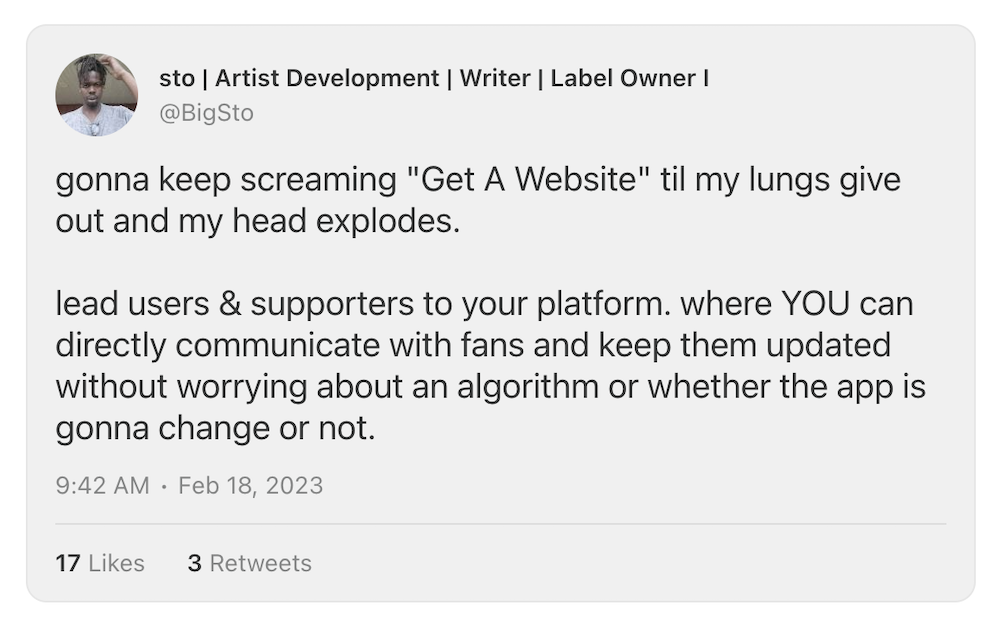The image size is (1000, 618).
Task: Click the 'Feb 18, 2023' date
Action: tap(250, 486)
